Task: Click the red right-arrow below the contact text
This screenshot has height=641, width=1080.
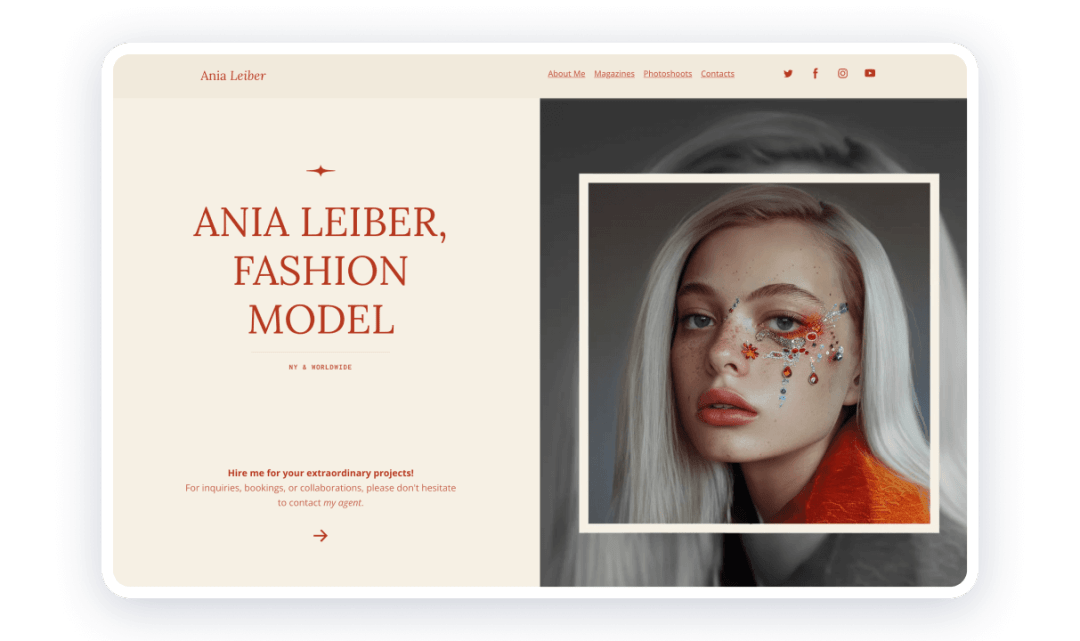Action: pyautogui.click(x=321, y=536)
